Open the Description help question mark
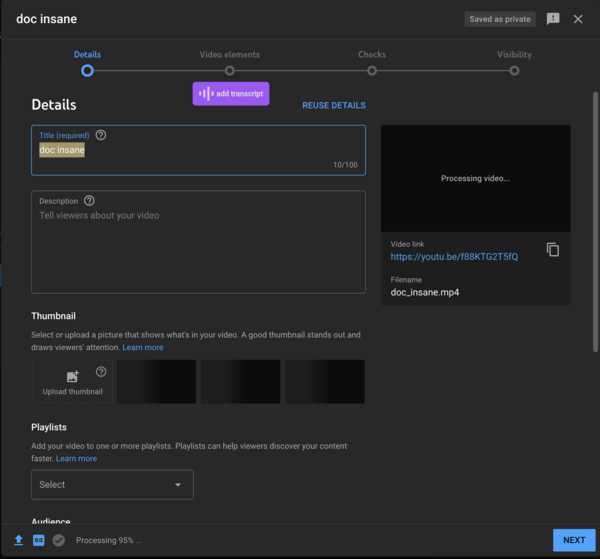 [90, 200]
